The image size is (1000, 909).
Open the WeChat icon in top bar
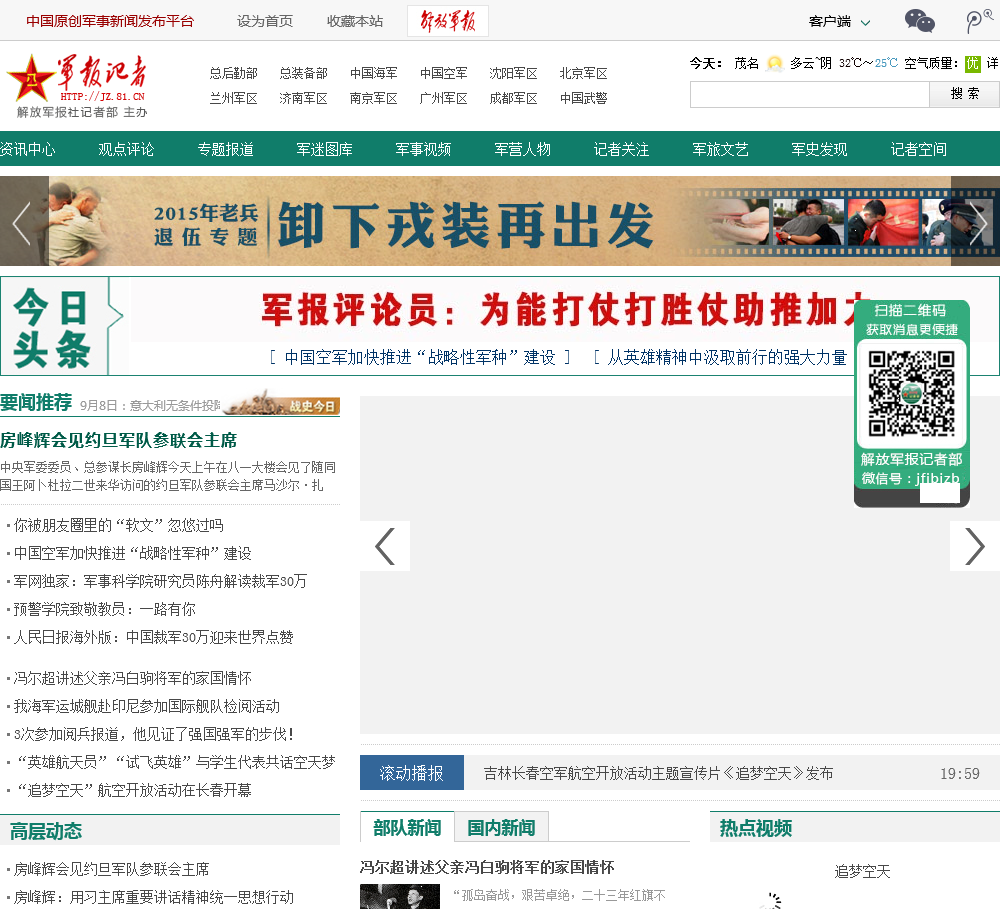click(x=920, y=21)
